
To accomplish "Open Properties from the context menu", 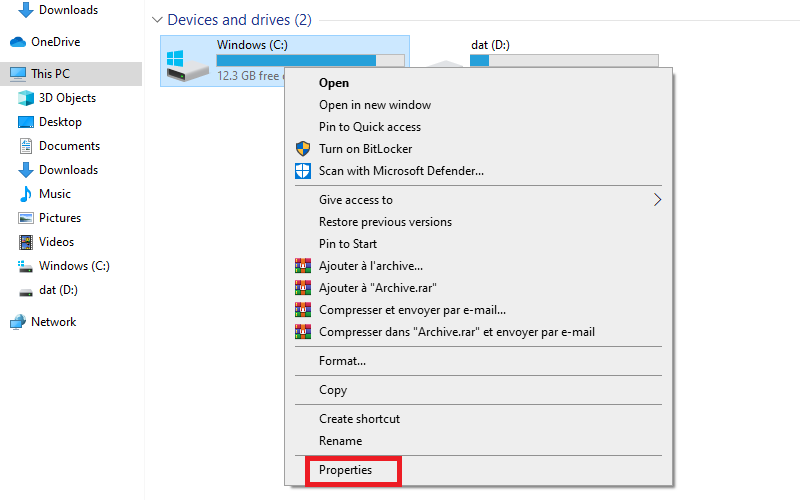I will (x=345, y=470).
